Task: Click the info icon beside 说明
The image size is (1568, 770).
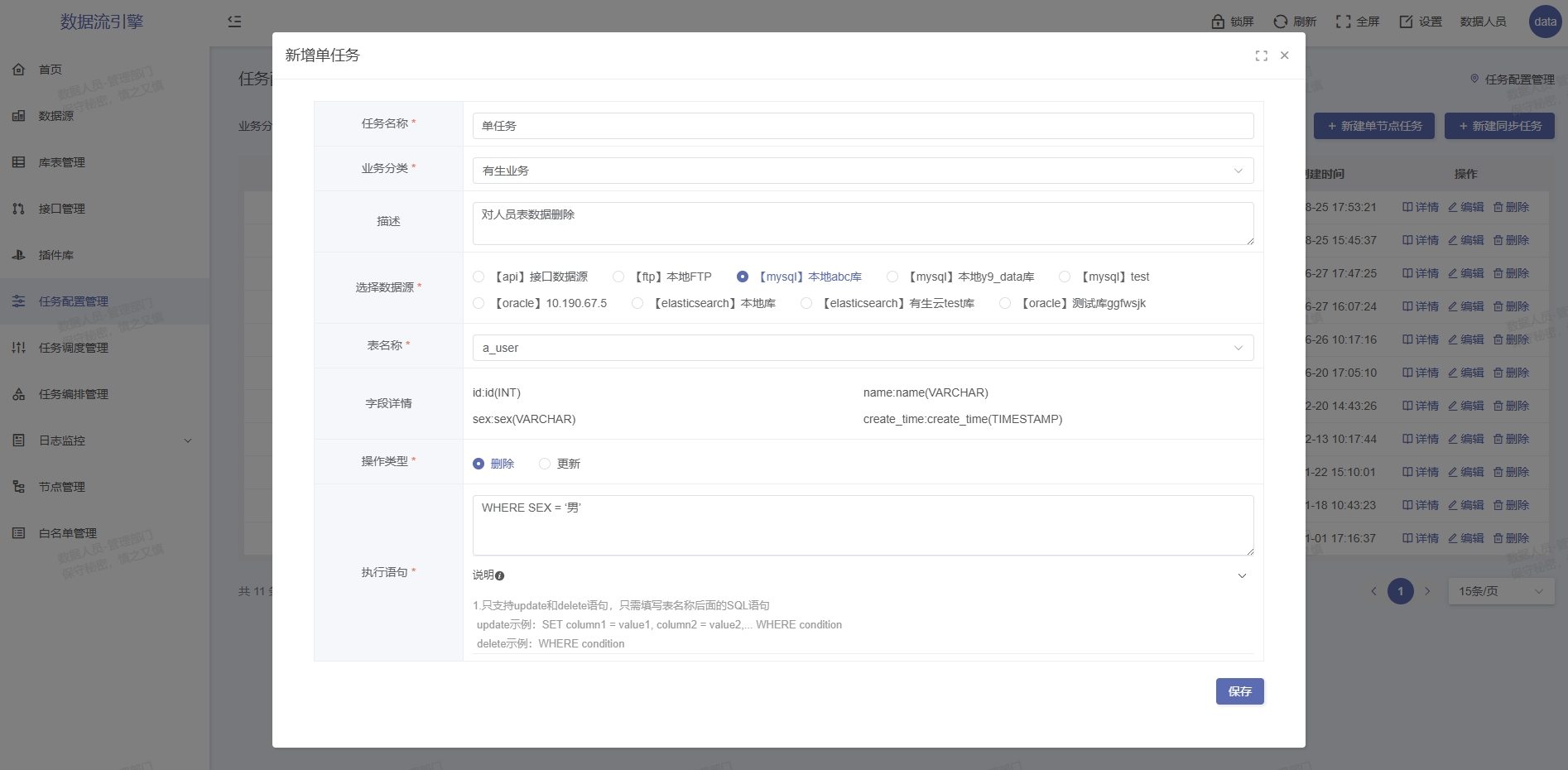Action: tap(499, 575)
